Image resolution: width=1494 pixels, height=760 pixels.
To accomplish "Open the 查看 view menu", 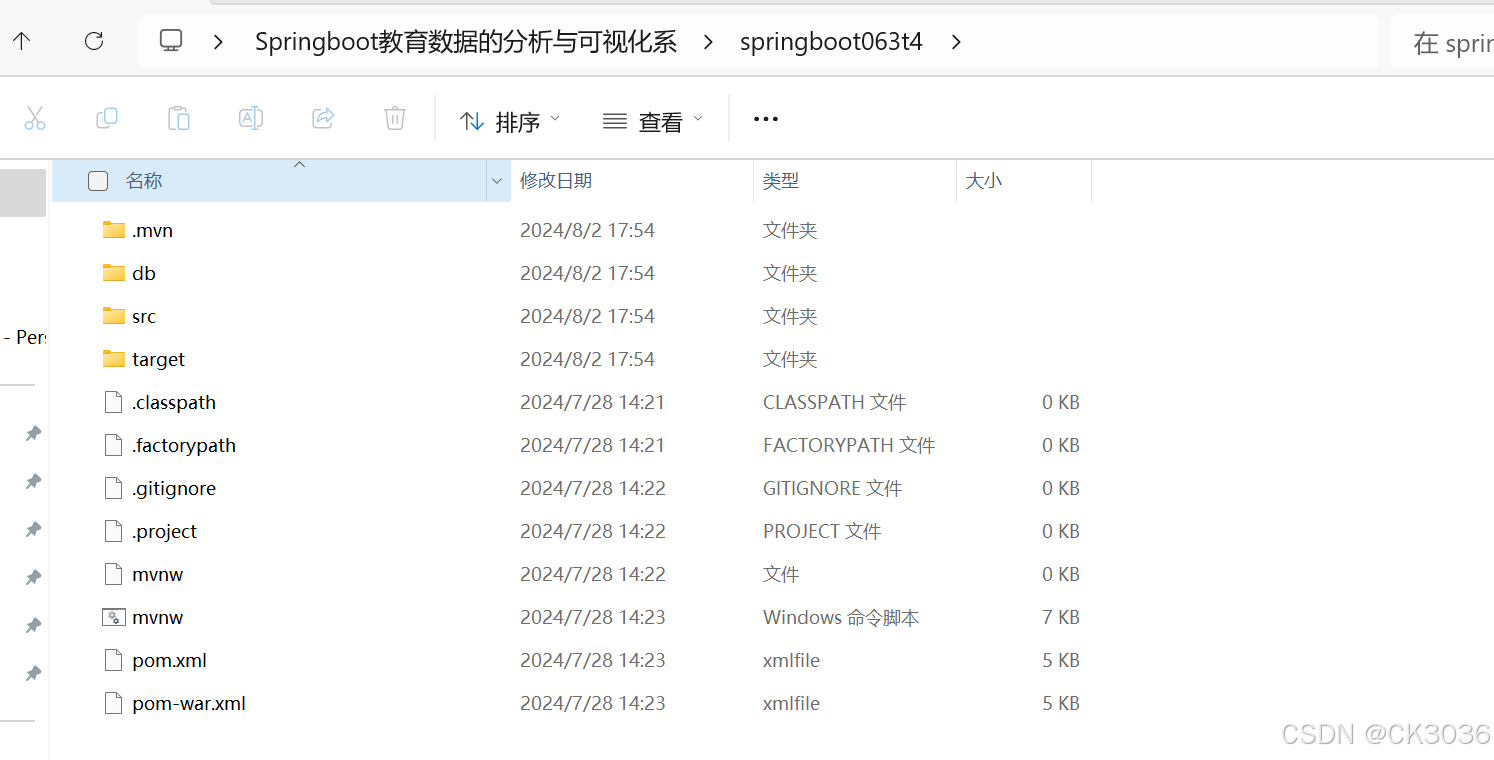I will pos(650,120).
